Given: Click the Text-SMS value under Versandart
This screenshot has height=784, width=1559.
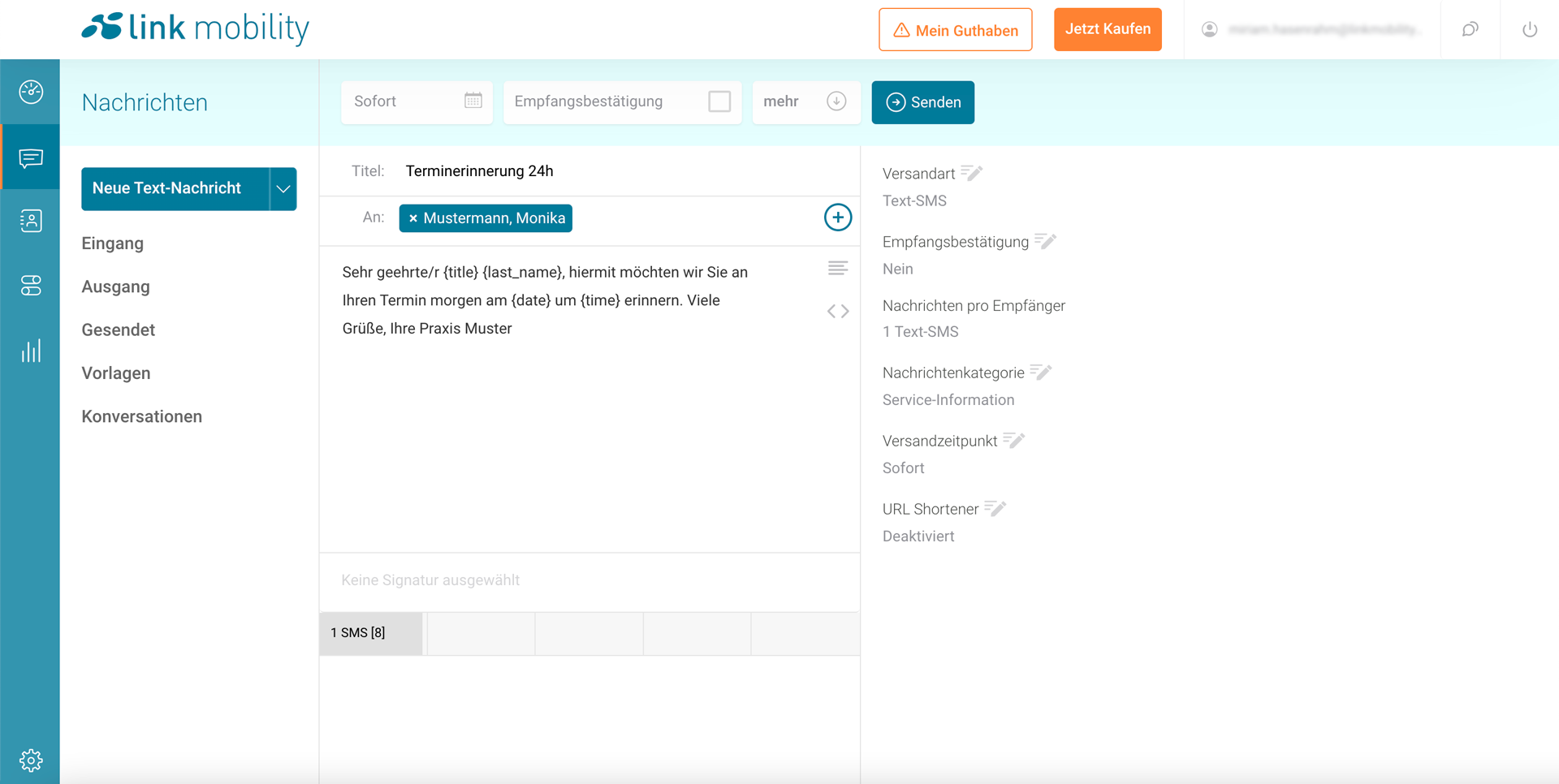Looking at the screenshot, I should [914, 200].
